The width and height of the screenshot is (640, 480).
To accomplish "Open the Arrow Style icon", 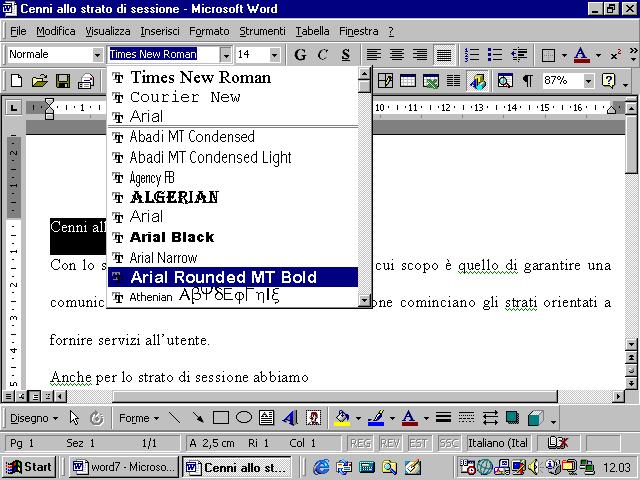I will [489, 418].
